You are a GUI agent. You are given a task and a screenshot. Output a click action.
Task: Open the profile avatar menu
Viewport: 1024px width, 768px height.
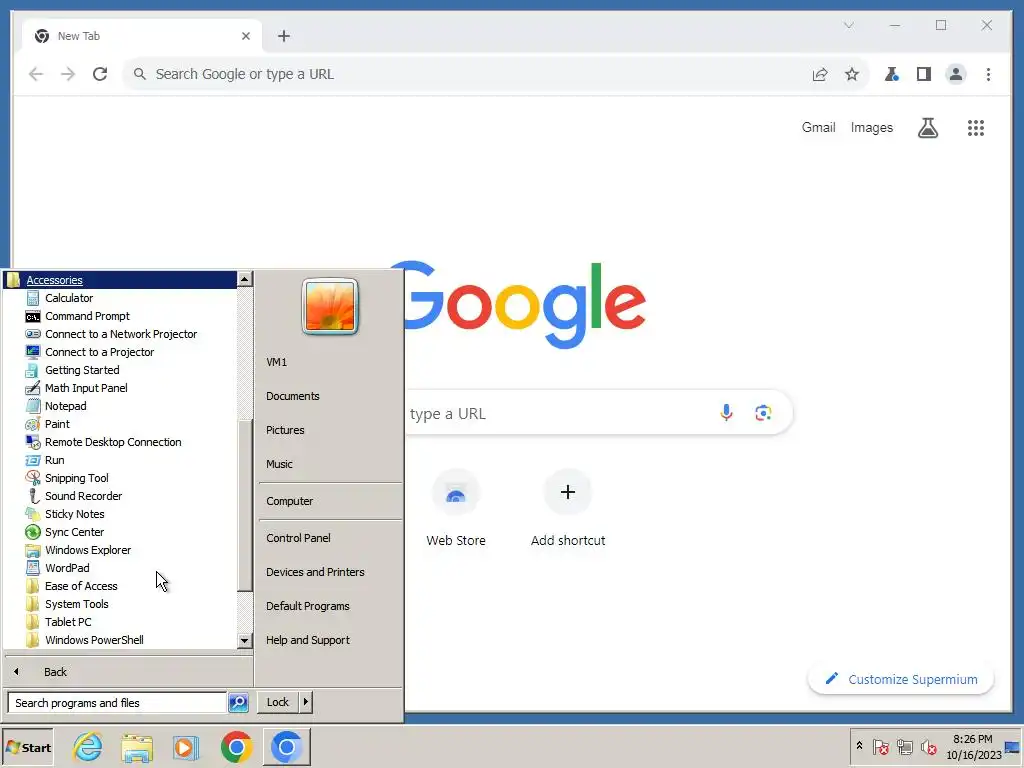point(955,74)
